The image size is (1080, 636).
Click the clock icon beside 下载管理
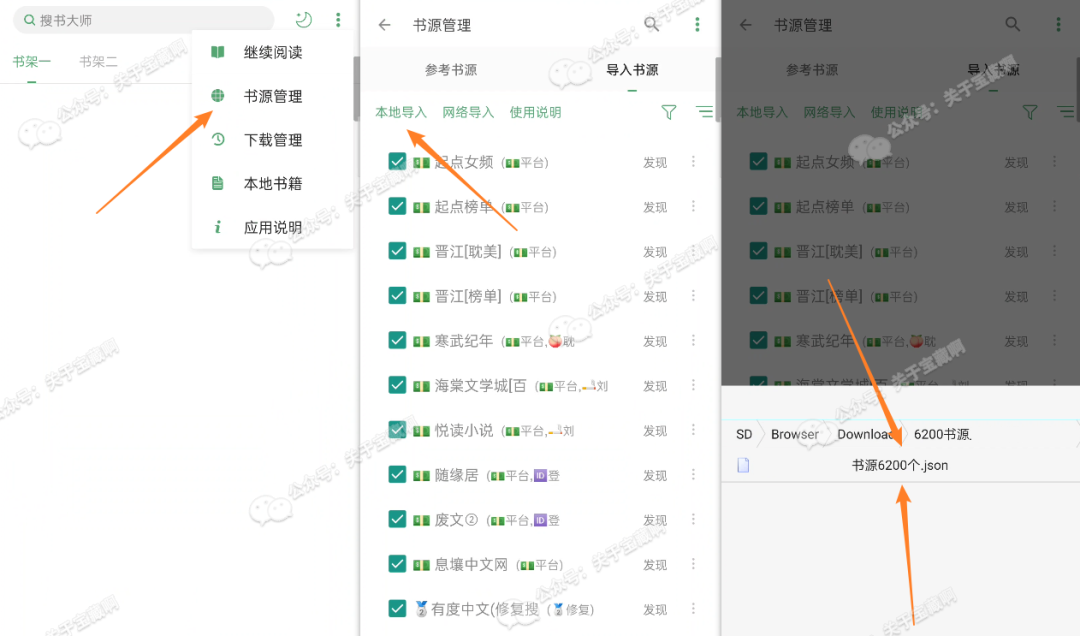tap(218, 139)
